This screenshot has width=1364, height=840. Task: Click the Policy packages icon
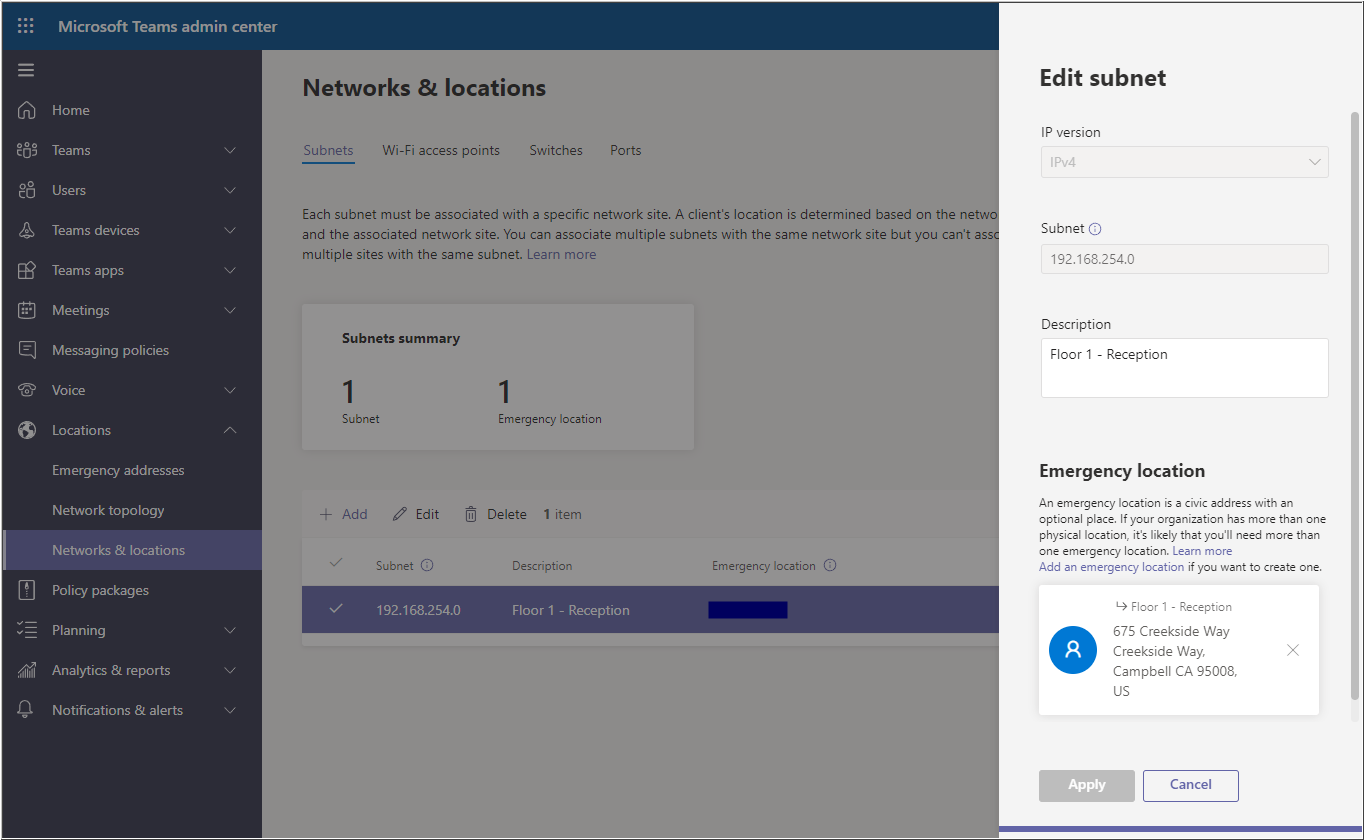pyautogui.click(x=27, y=590)
